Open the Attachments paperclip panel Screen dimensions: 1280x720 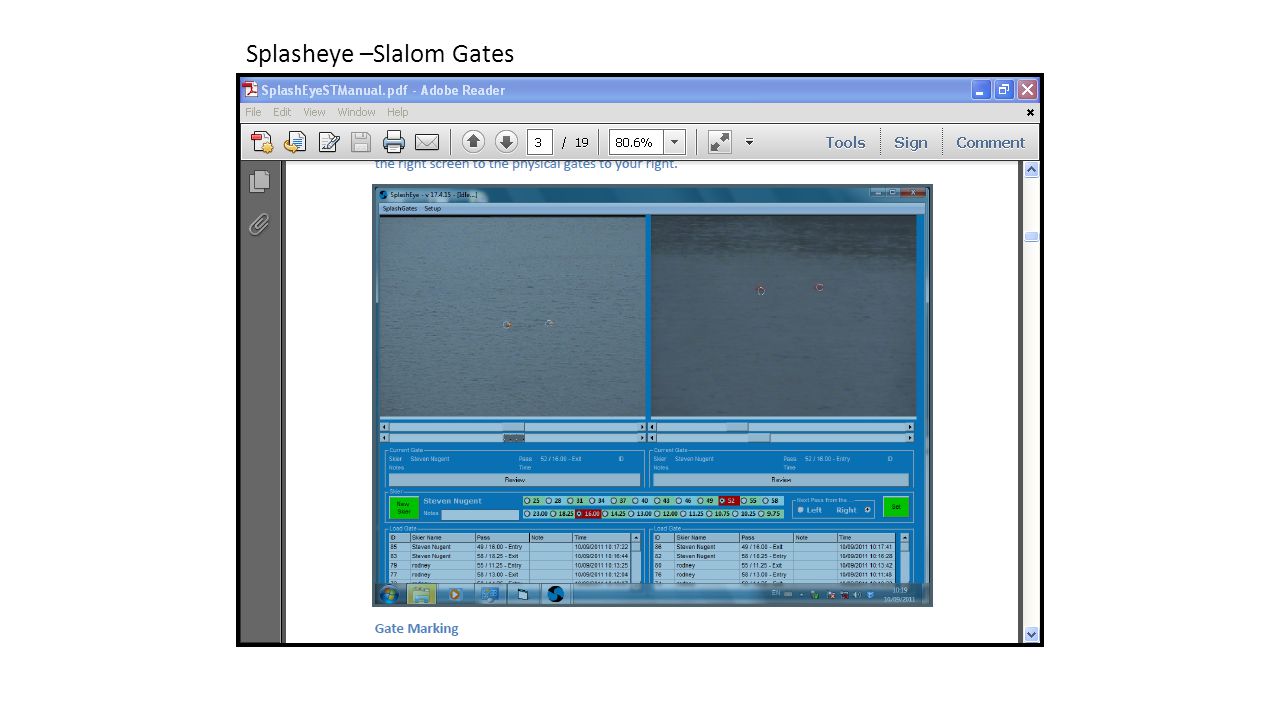pos(260,224)
